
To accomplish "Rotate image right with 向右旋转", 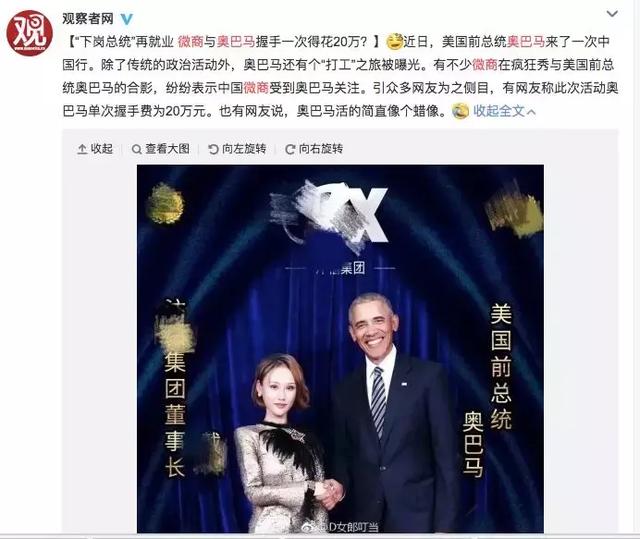I will point(314,149).
